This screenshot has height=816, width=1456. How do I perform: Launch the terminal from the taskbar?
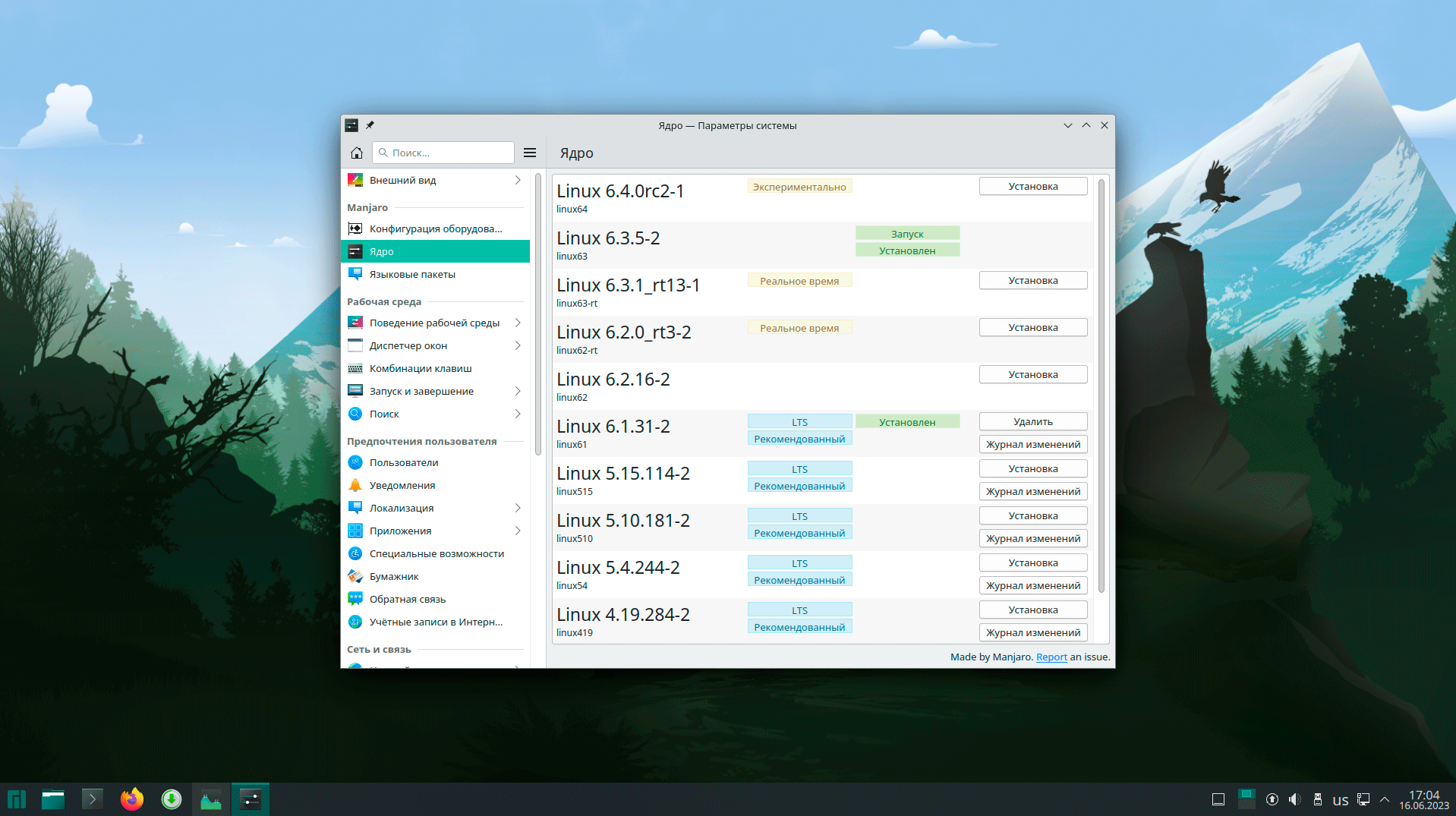(x=92, y=799)
